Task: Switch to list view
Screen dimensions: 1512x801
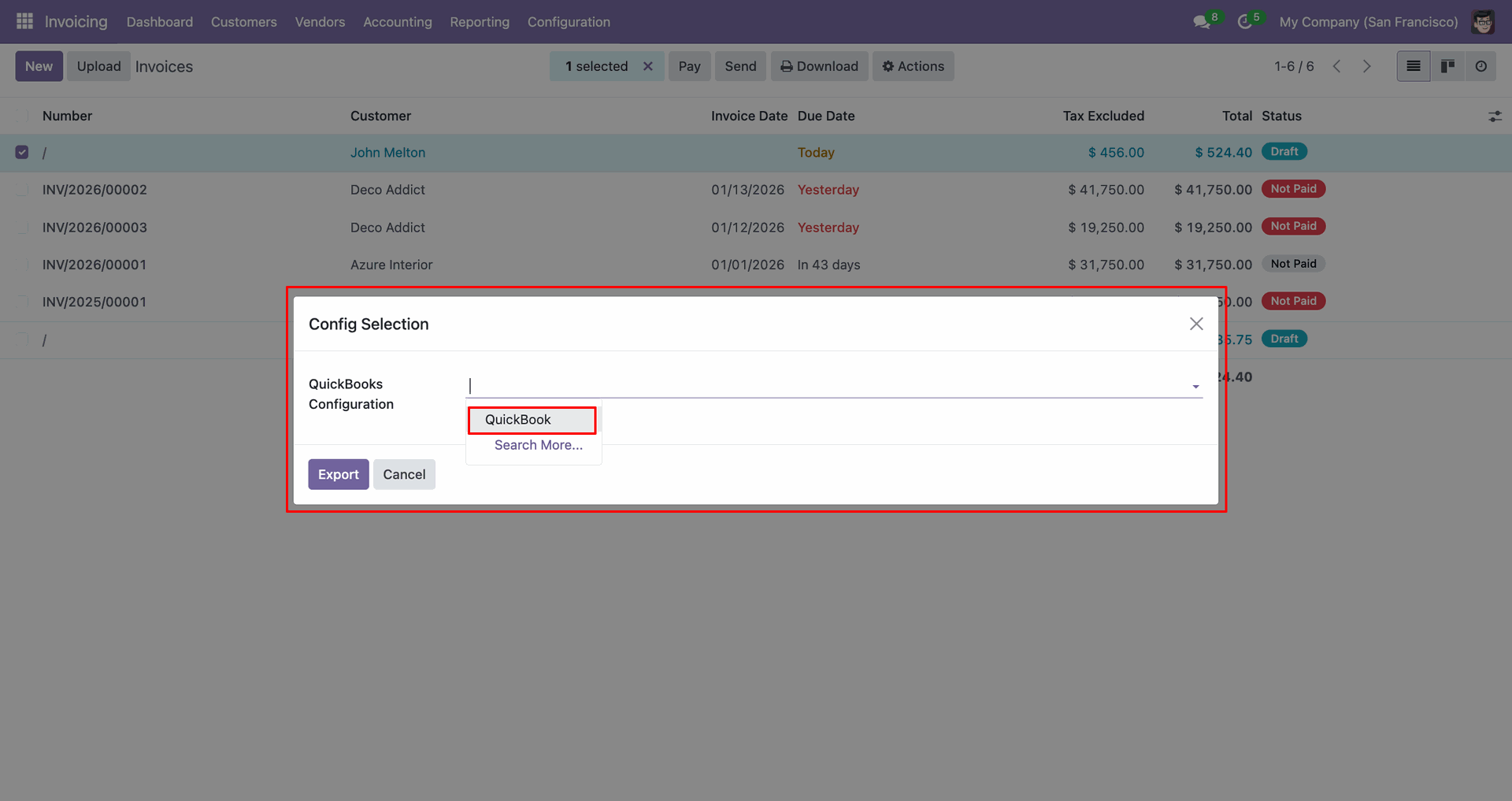Action: (x=1414, y=66)
